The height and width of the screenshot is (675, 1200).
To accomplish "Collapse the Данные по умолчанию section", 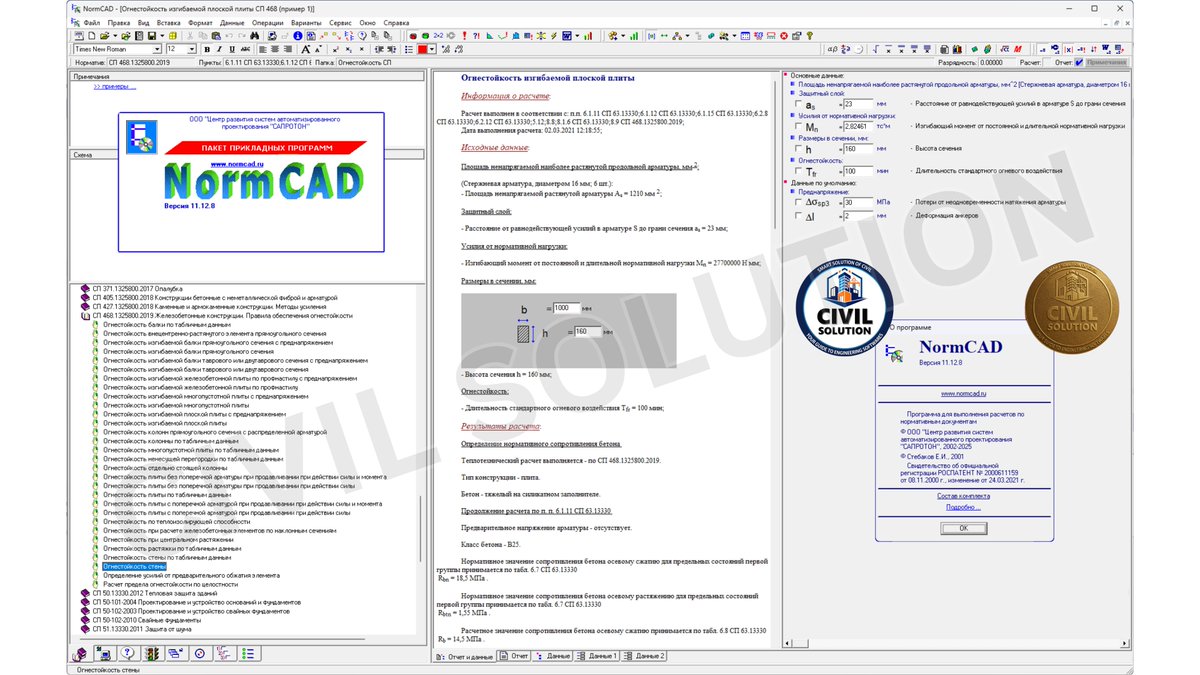I will pyautogui.click(x=785, y=183).
